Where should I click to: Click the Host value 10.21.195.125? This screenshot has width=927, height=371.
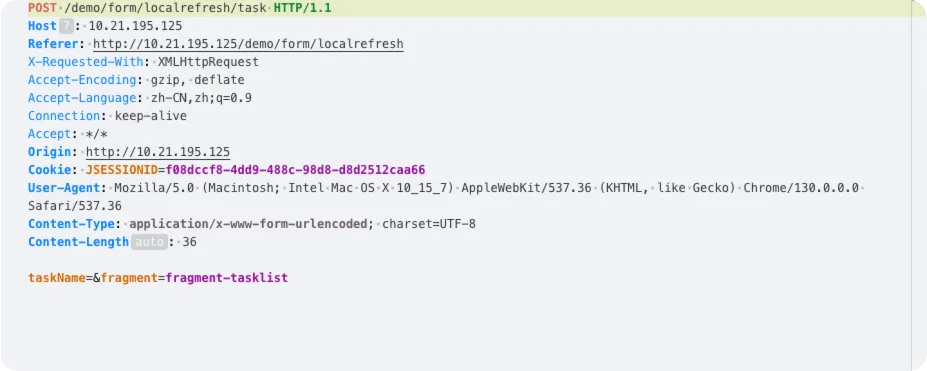click(135, 26)
